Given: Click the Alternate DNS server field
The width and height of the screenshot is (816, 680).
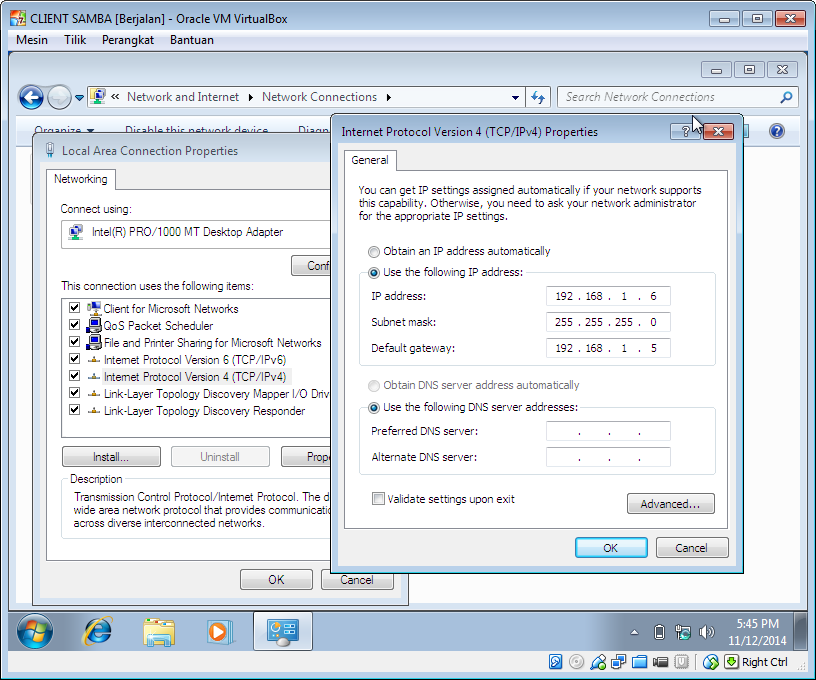Looking at the screenshot, I should [x=608, y=457].
